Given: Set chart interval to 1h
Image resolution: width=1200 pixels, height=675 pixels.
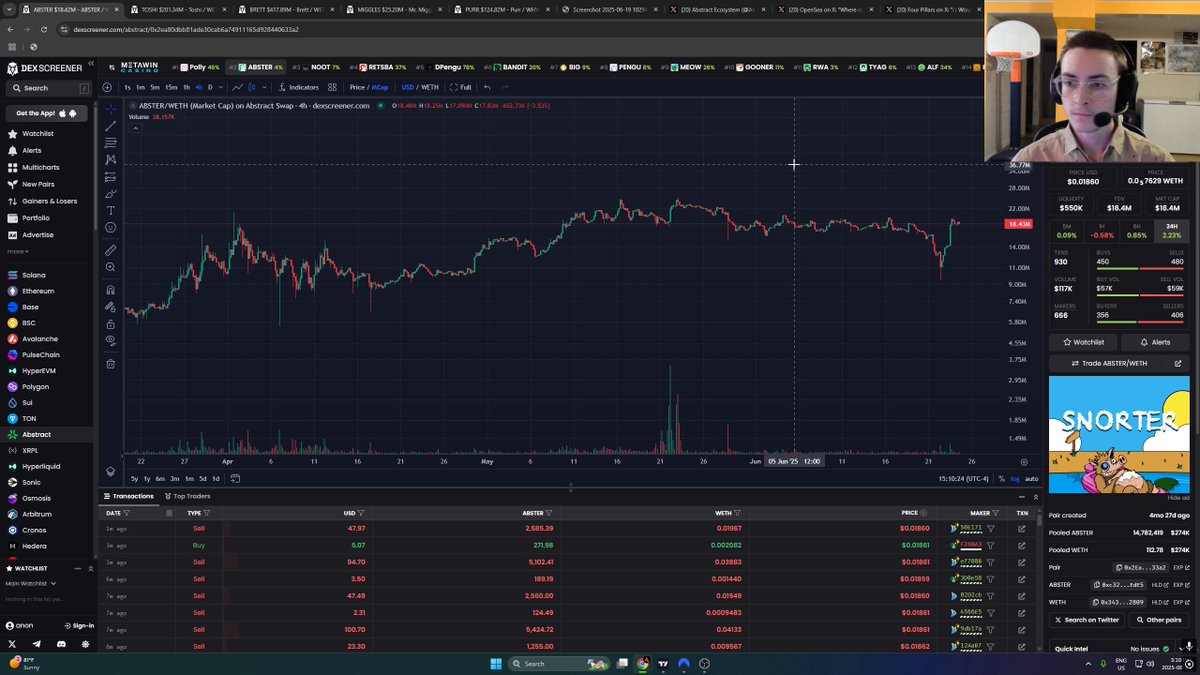Looking at the screenshot, I should pyautogui.click(x=186, y=87).
